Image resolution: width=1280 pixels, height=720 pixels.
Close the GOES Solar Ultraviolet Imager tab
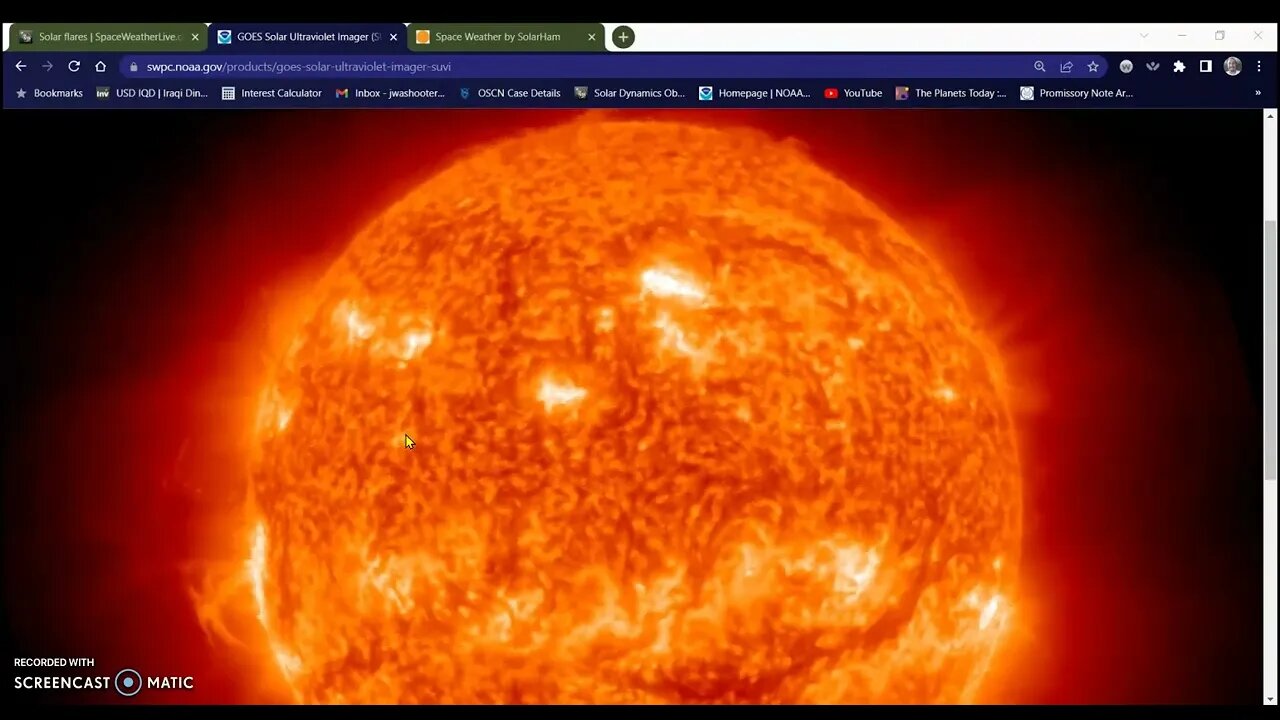pyautogui.click(x=393, y=37)
